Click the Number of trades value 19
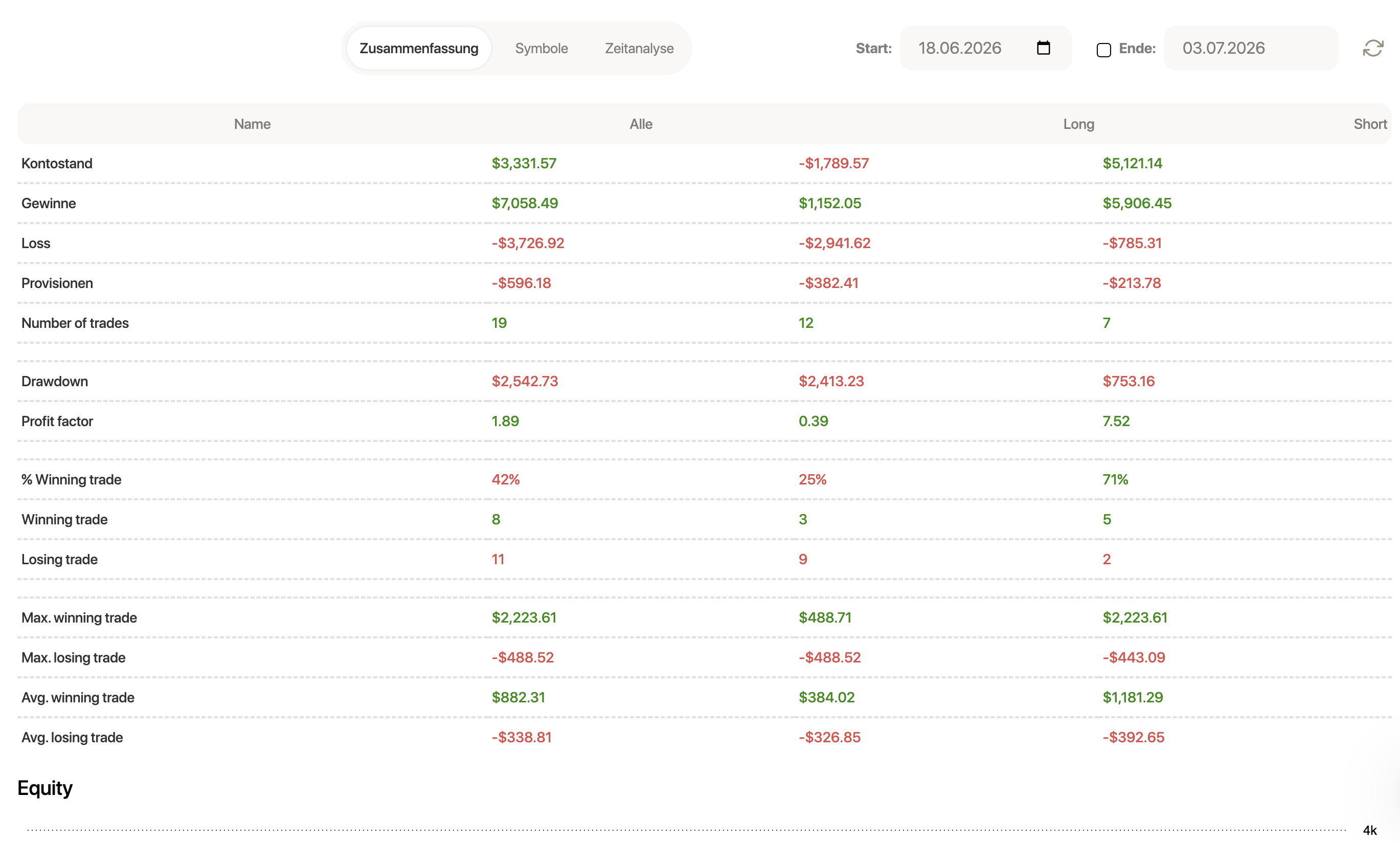The width and height of the screenshot is (1400, 841). pos(499,323)
